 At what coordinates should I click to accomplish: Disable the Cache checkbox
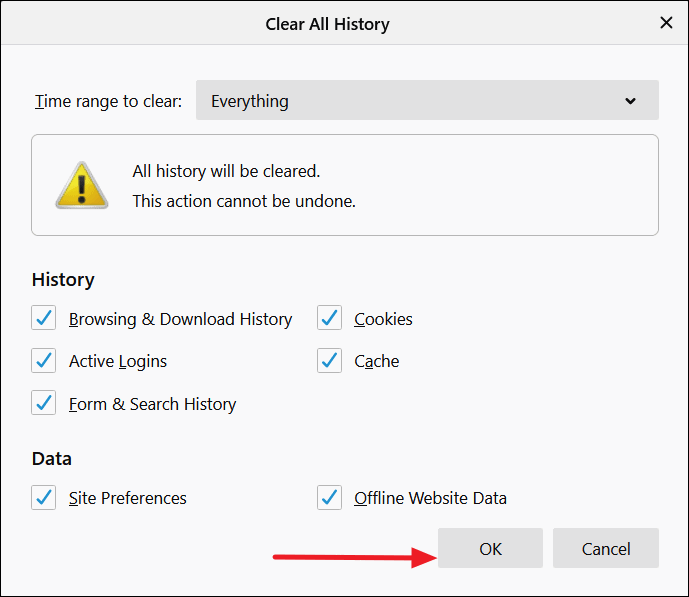(x=329, y=361)
